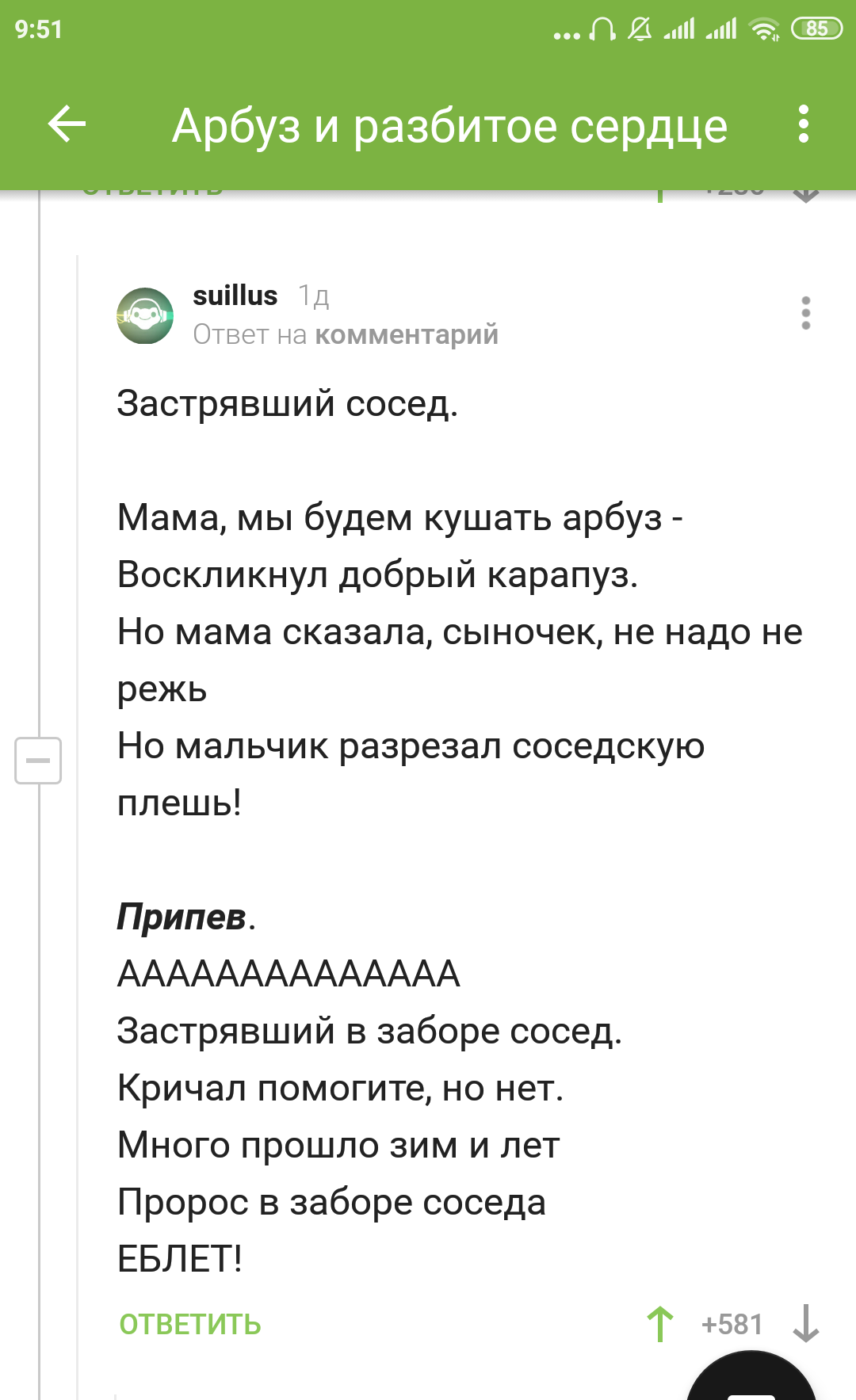Open the post overflow menu in header
Screen dimensions: 856x1400
click(804, 124)
